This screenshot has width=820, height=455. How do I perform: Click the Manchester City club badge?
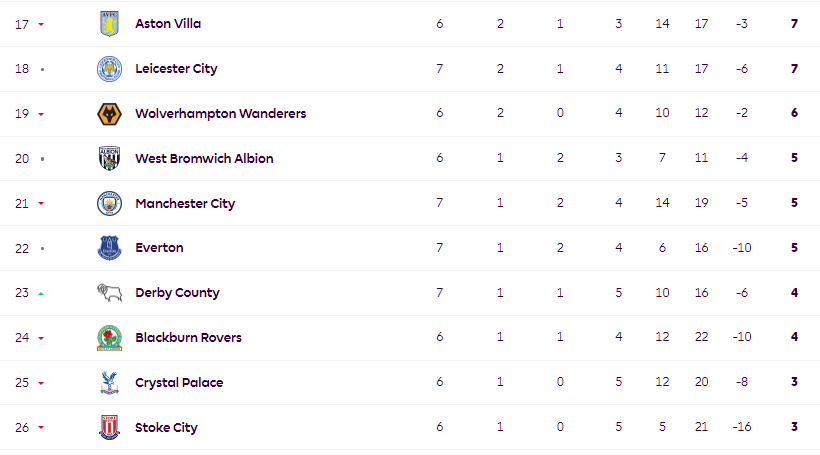[109, 203]
